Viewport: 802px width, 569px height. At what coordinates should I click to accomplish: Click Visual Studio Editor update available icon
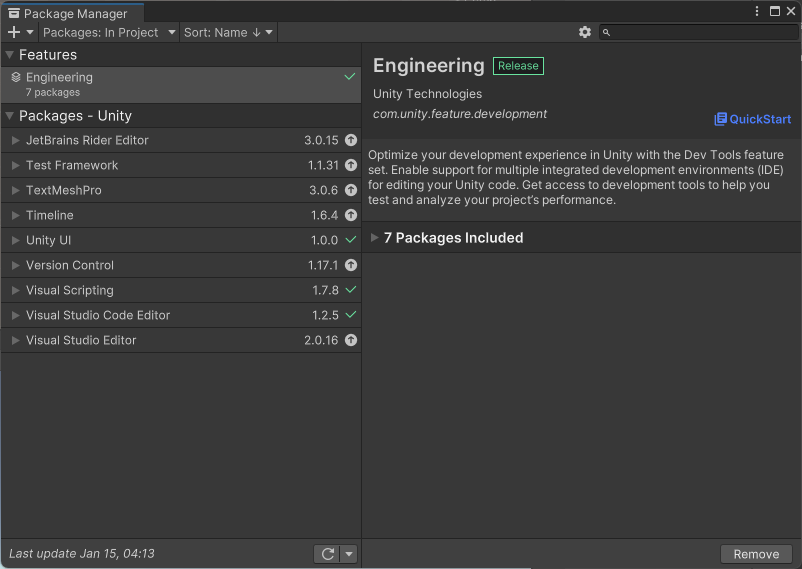[351, 340]
